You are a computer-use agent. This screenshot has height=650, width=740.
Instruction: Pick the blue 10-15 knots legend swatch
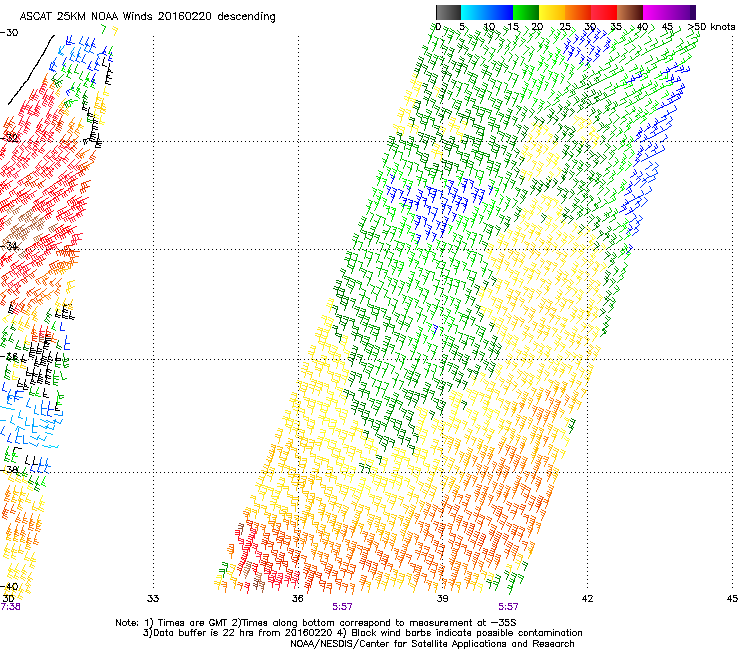click(x=500, y=12)
